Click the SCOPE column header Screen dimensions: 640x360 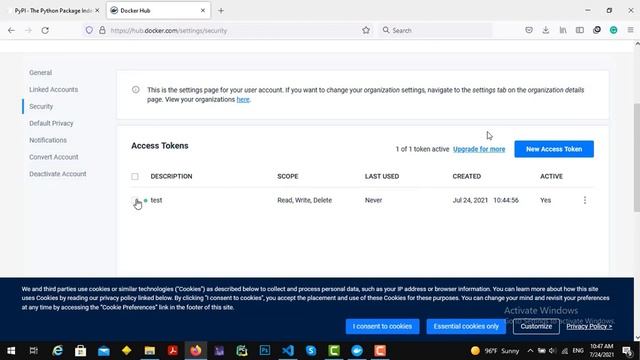pyautogui.click(x=288, y=176)
